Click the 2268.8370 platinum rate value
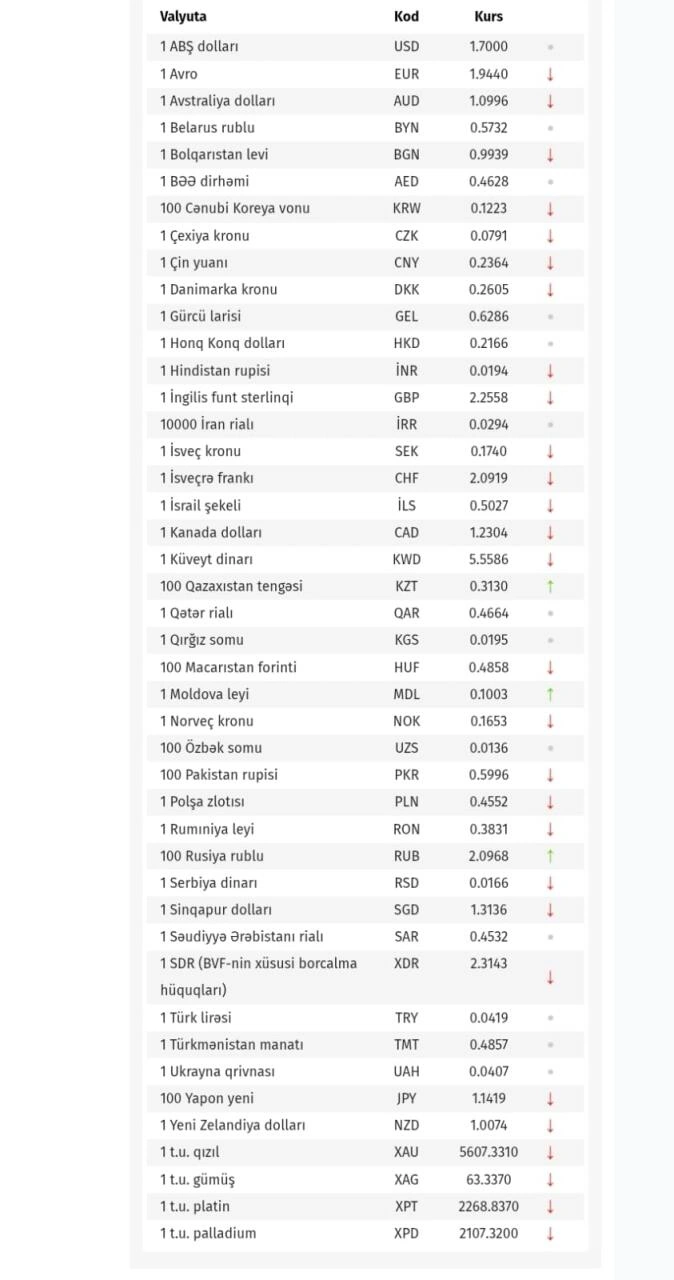The width and height of the screenshot is (674, 1280). click(x=489, y=1206)
